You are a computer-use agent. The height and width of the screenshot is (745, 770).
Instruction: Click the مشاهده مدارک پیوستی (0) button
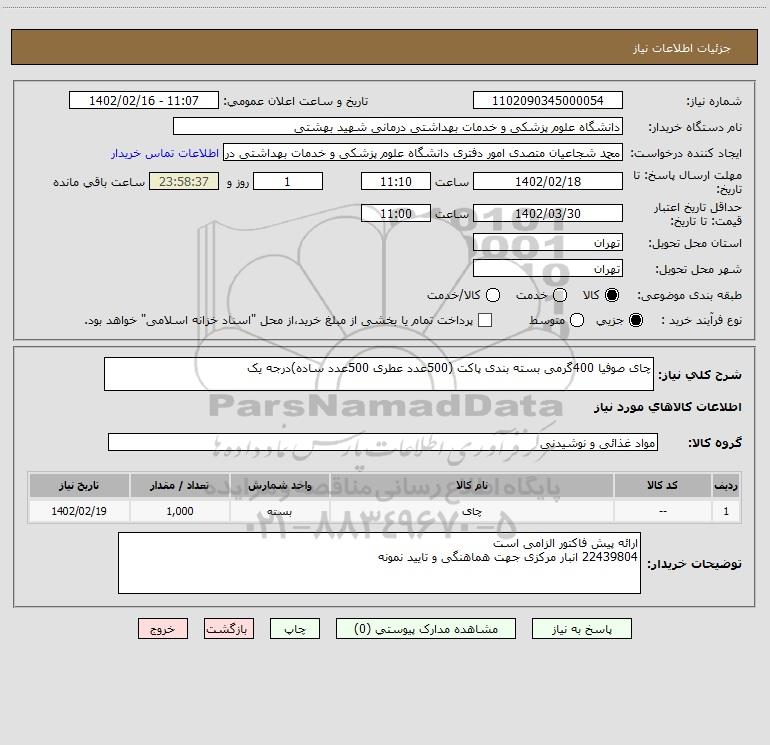coord(426,629)
